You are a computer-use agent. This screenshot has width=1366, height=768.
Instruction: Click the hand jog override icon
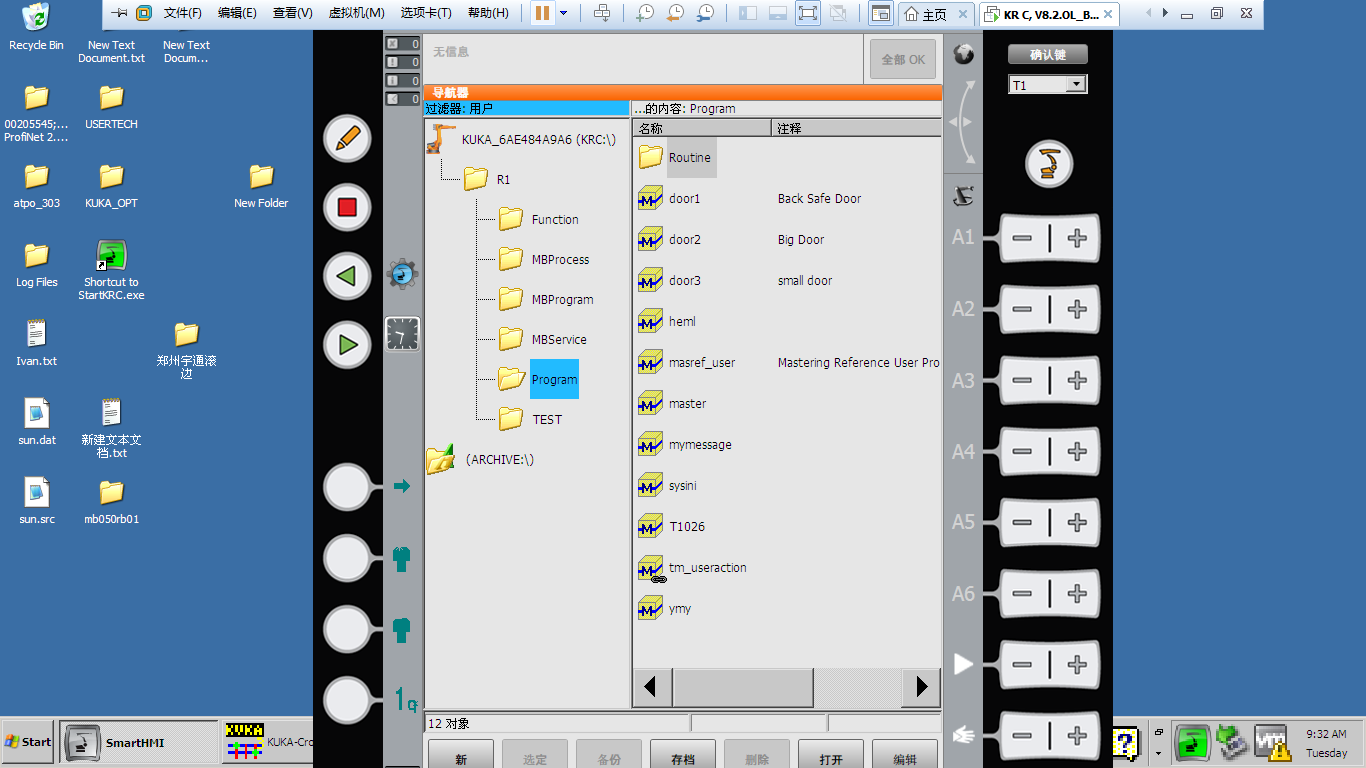pyautogui.click(x=963, y=735)
